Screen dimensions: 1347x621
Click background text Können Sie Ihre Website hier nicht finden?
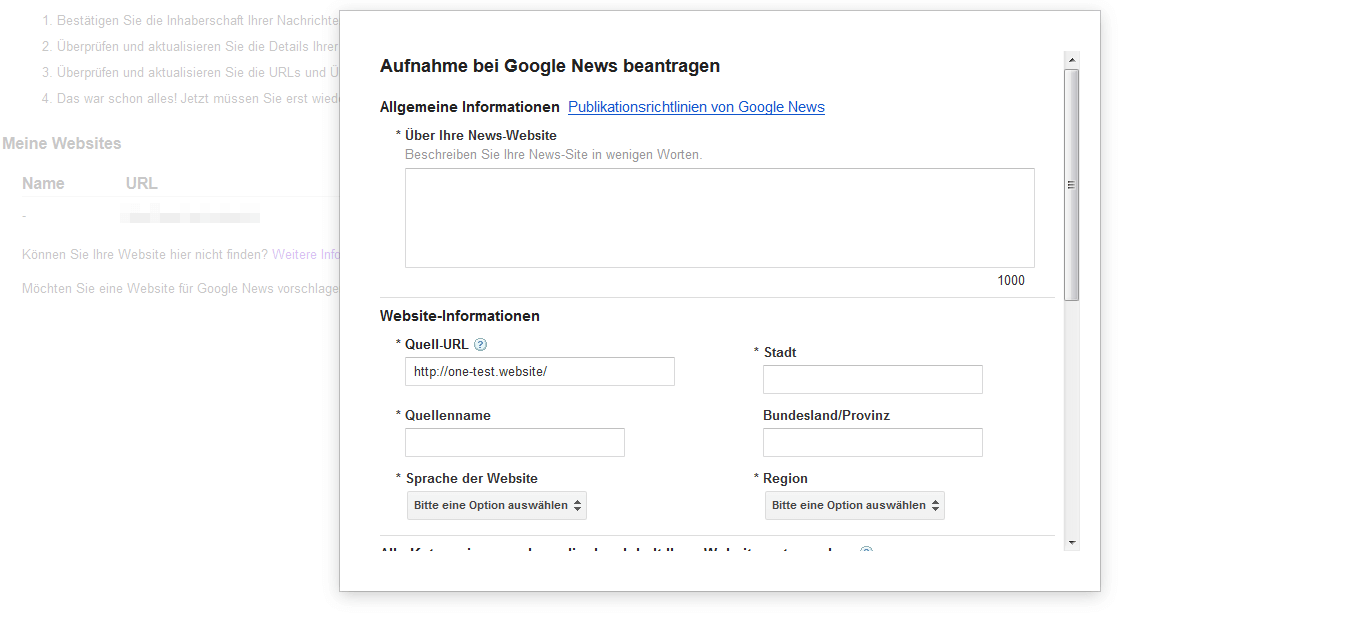tap(145, 255)
